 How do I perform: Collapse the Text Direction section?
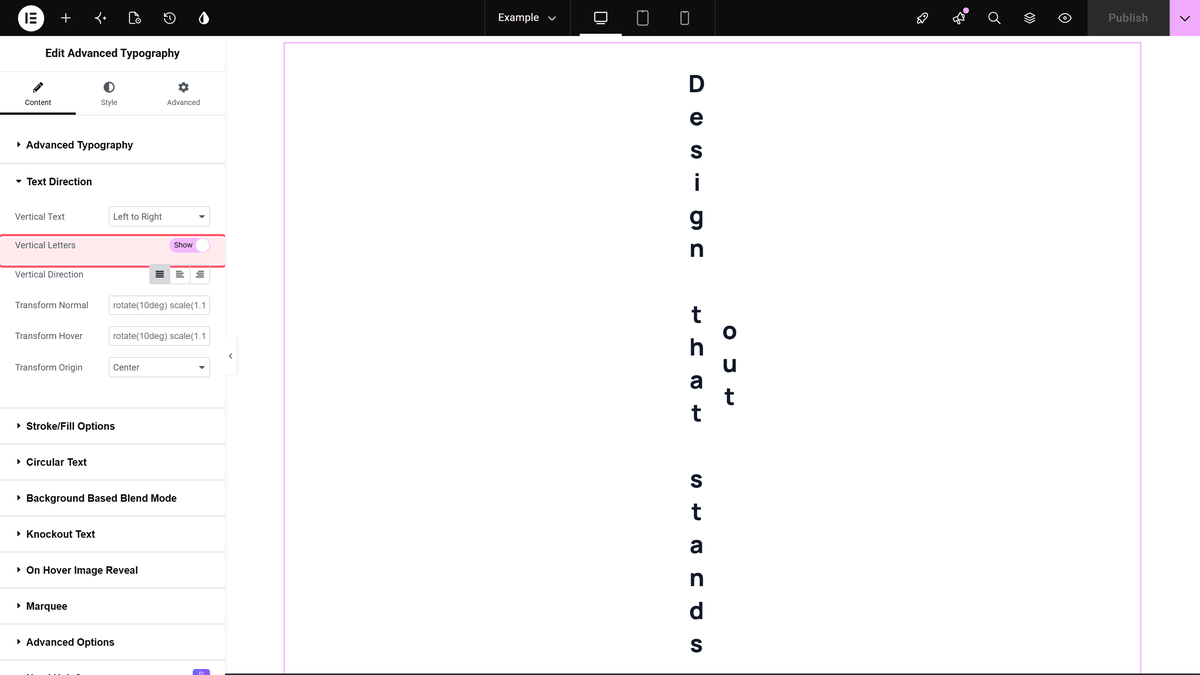[x=112, y=182]
